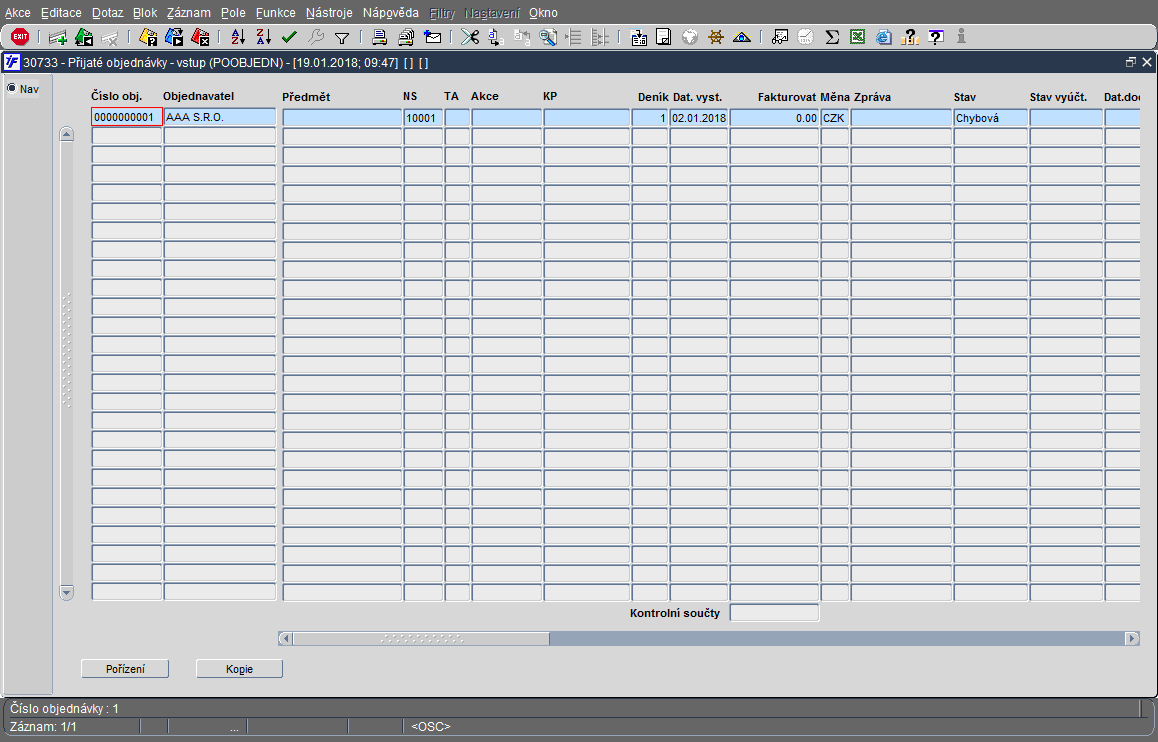Click the green checkmark confirm icon

(x=290, y=37)
